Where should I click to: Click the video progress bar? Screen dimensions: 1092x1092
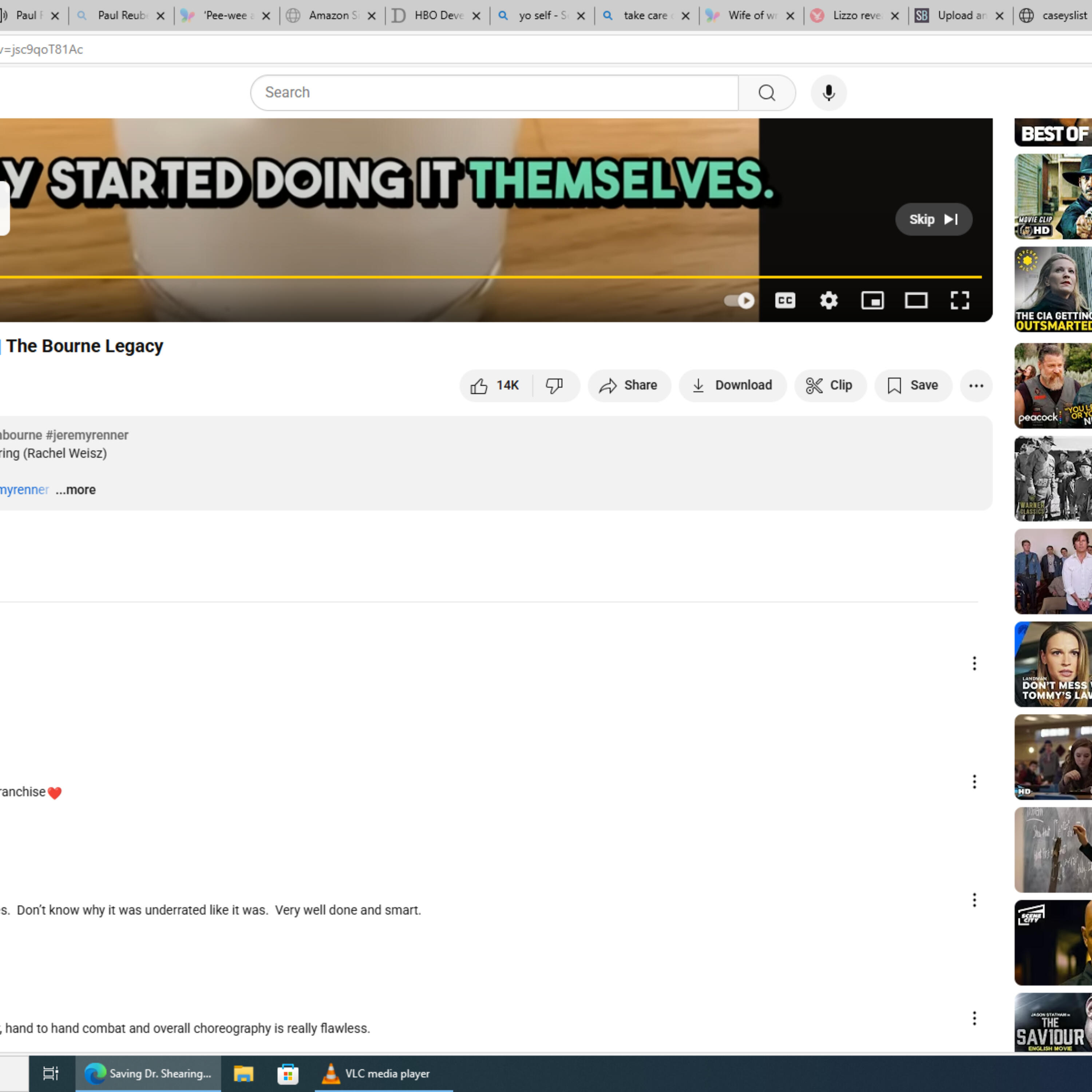491,277
